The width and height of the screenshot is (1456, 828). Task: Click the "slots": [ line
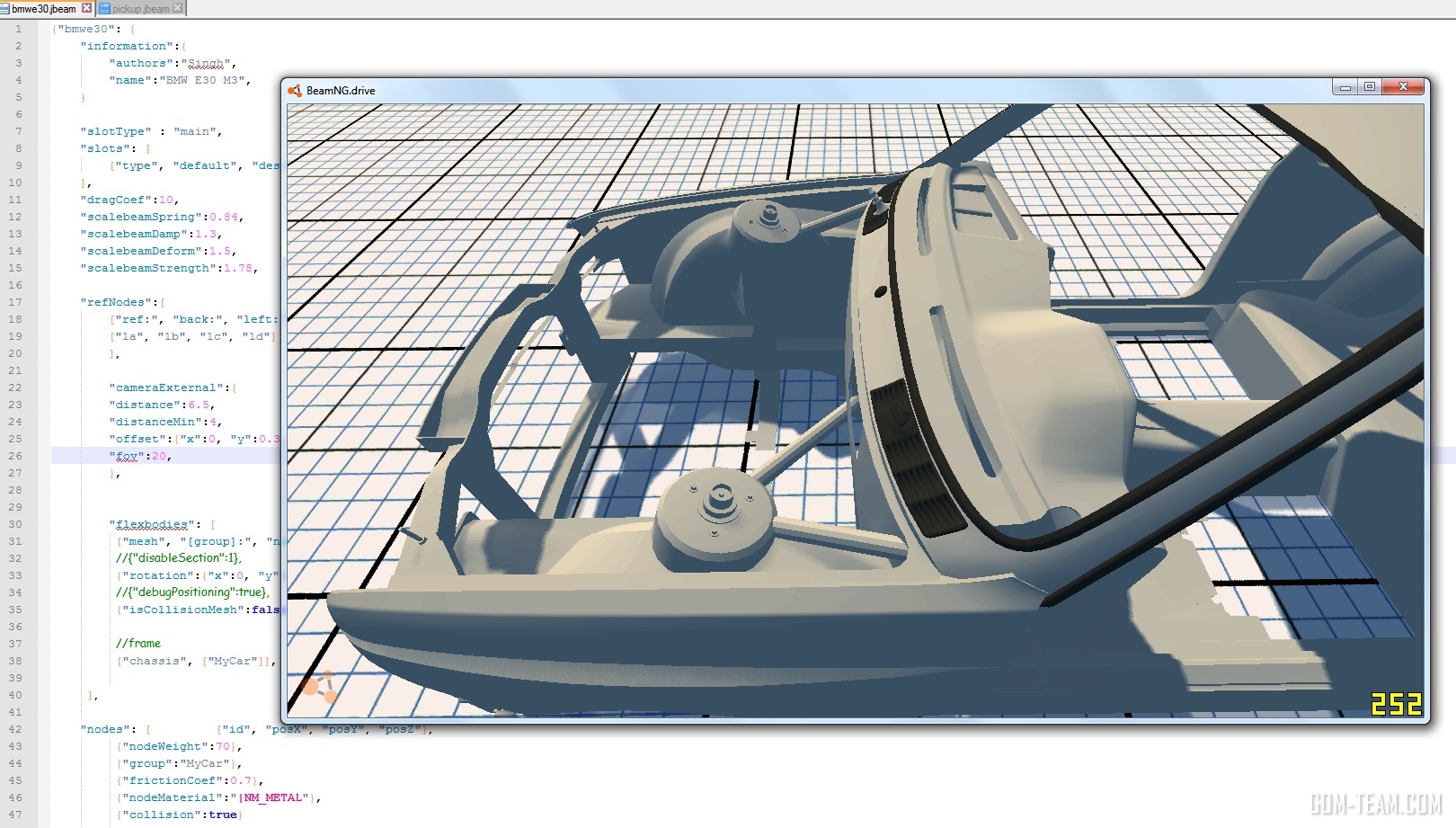pyautogui.click(x=115, y=148)
